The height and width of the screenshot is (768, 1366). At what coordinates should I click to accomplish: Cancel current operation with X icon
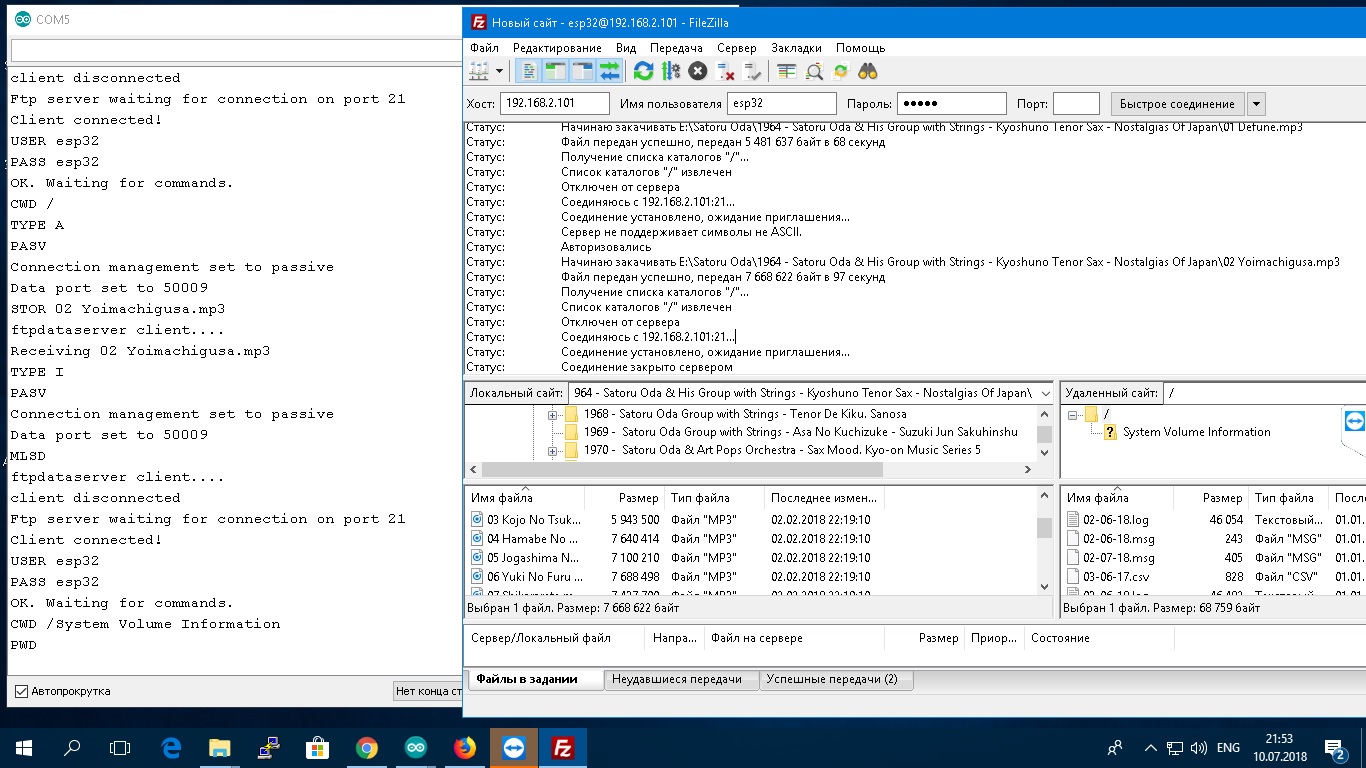point(698,71)
